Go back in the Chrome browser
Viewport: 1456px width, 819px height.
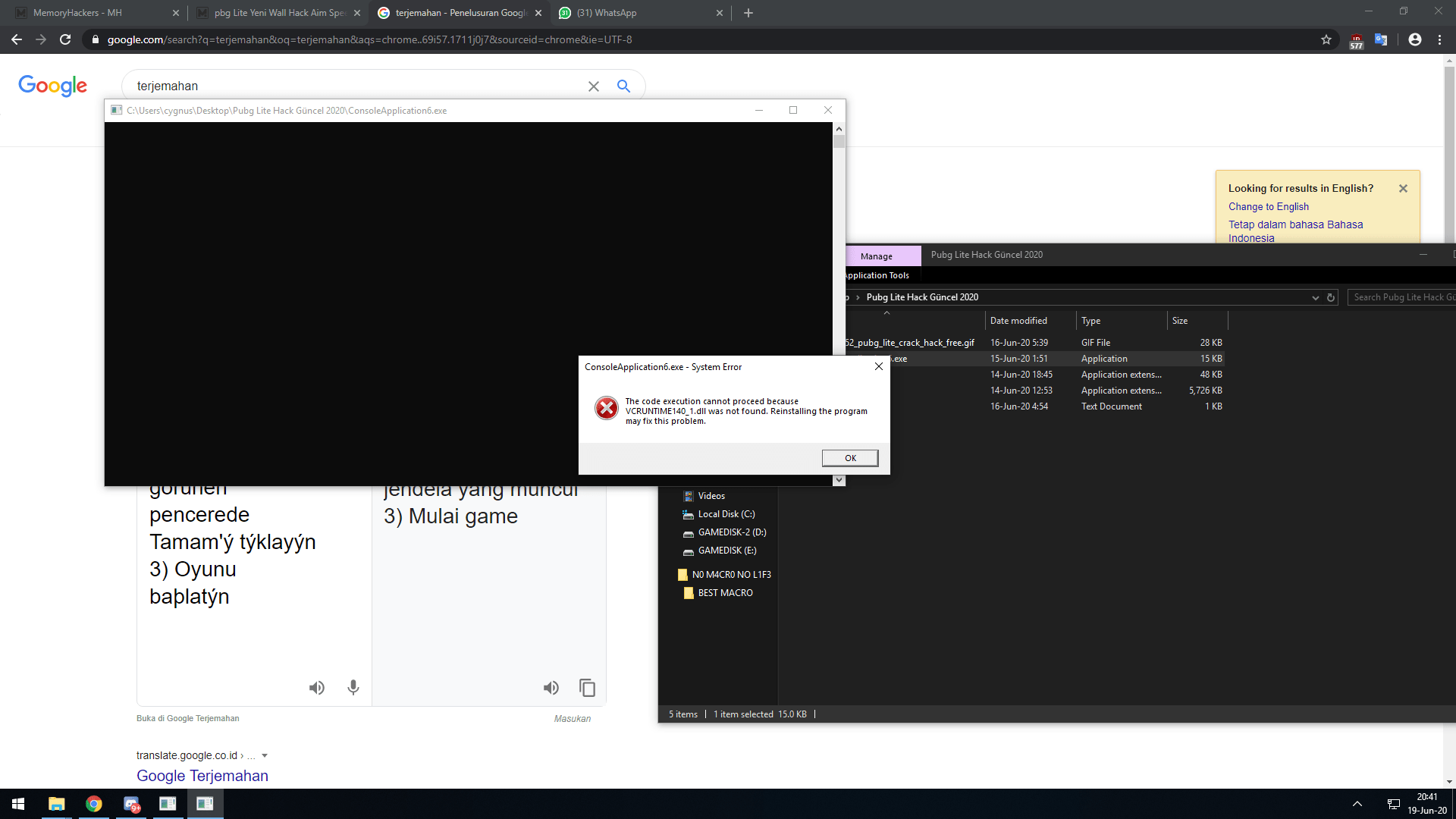[x=17, y=39]
